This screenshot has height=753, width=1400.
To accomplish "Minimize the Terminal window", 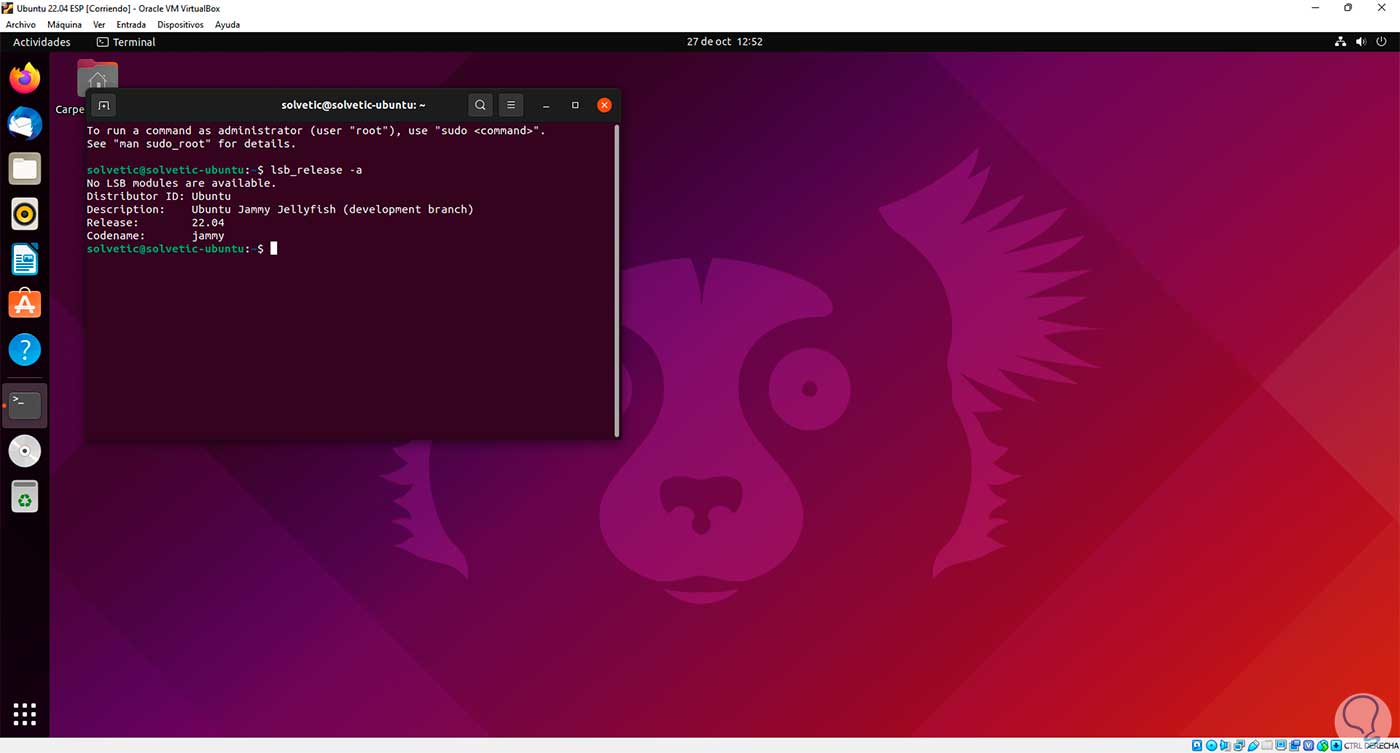I will [546, 105].
